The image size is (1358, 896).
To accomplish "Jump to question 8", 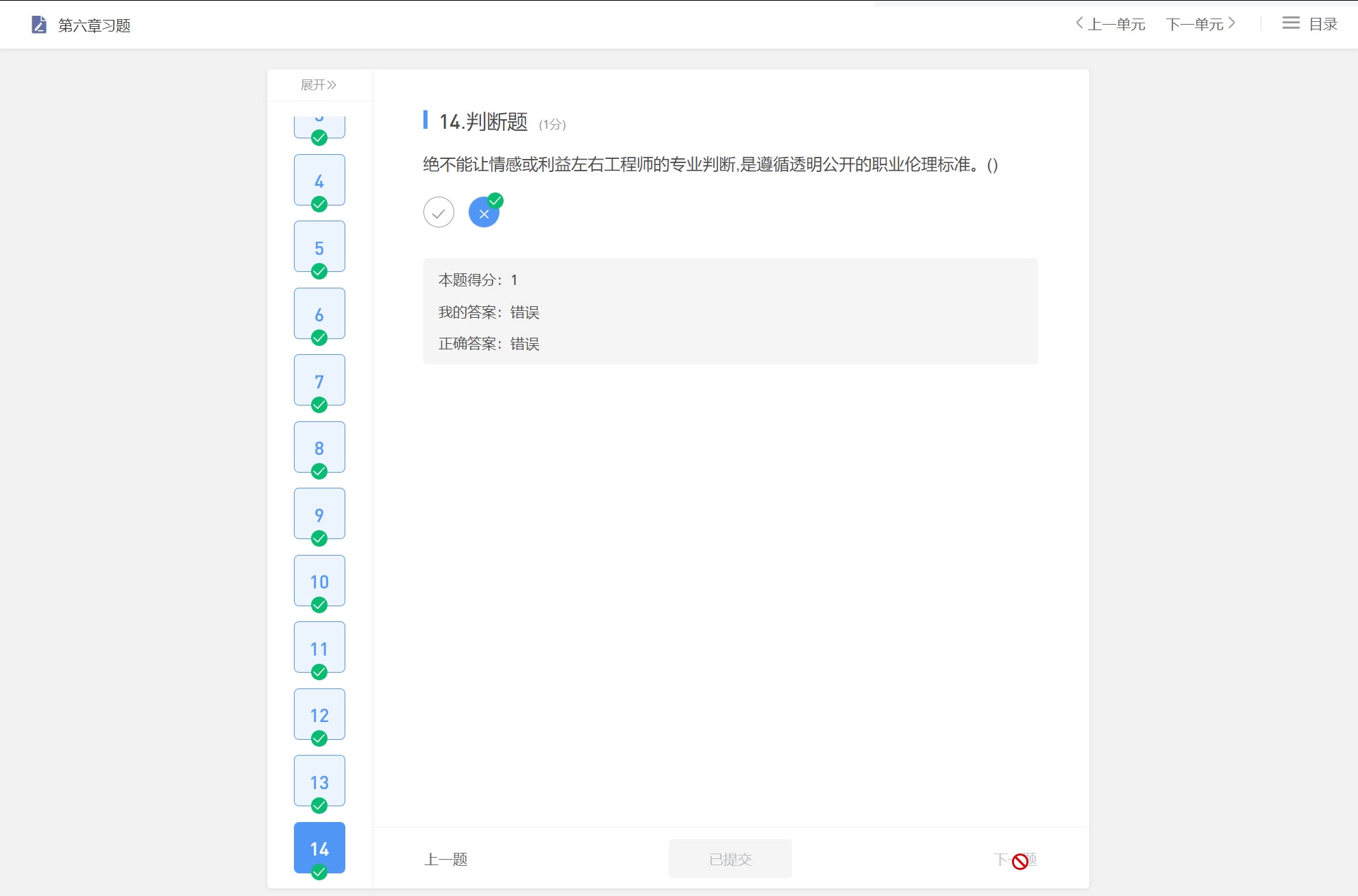I will [x=319, y=447].
